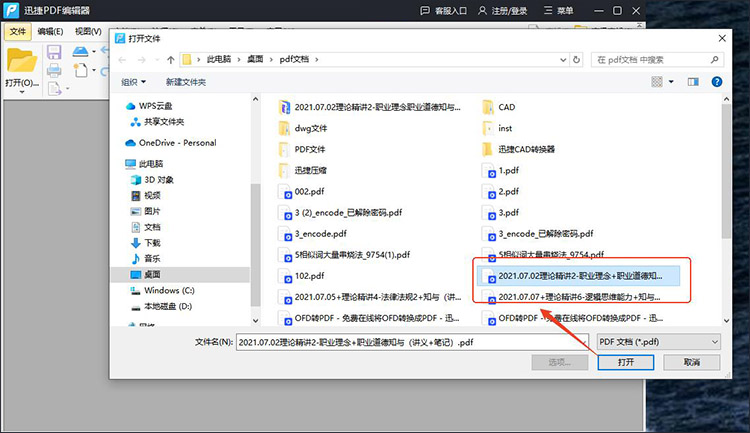The width and height of the screenshot is (750, 433).
Task: Expand the dropdown arrow under 打开(O)
Action: [x=22, y=92]
